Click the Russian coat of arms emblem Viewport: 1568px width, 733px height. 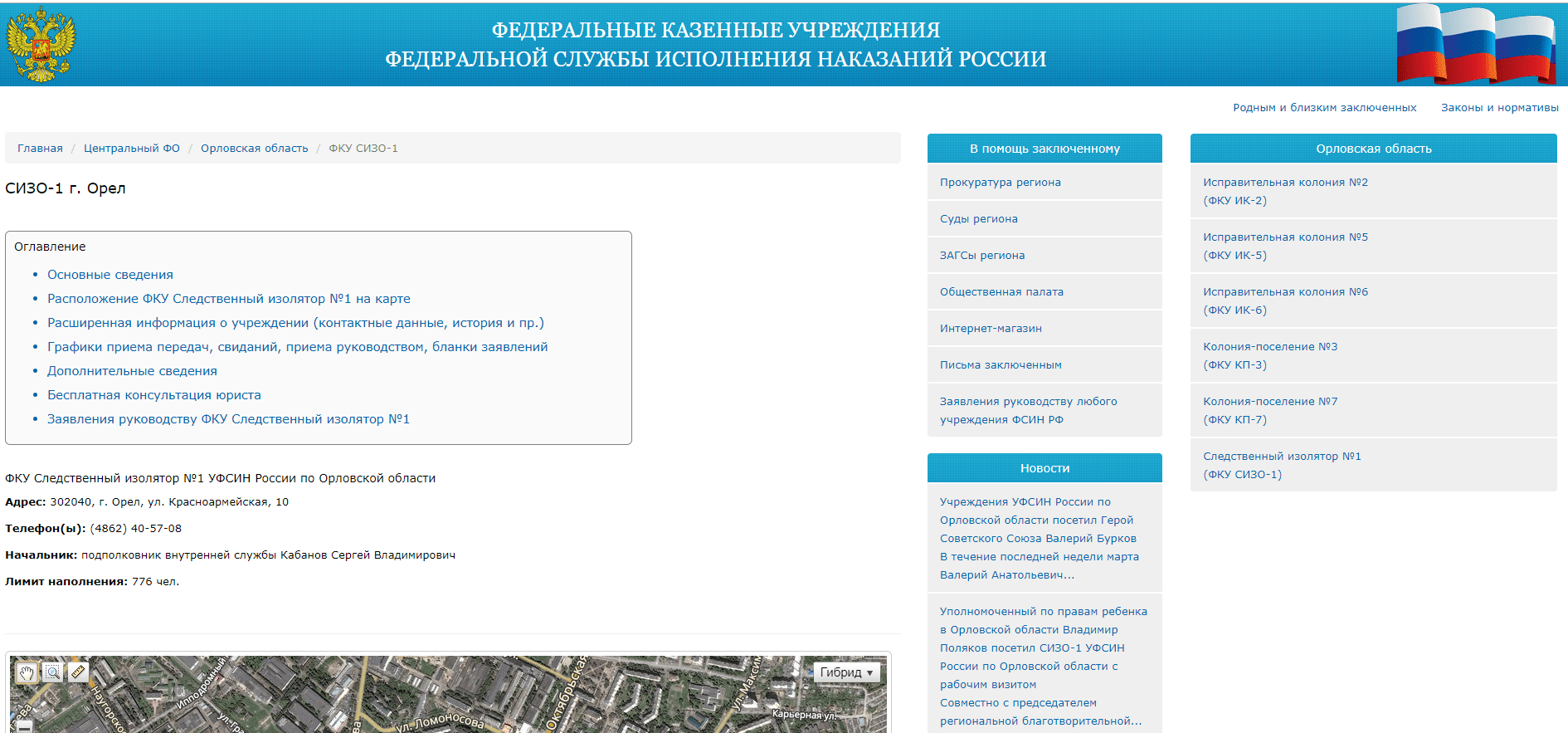point(41,45)
